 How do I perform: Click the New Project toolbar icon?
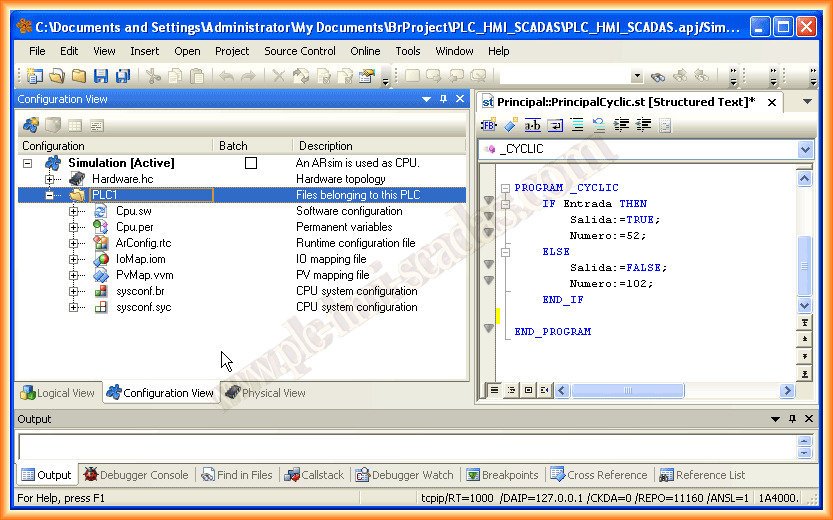pos(35,76)
